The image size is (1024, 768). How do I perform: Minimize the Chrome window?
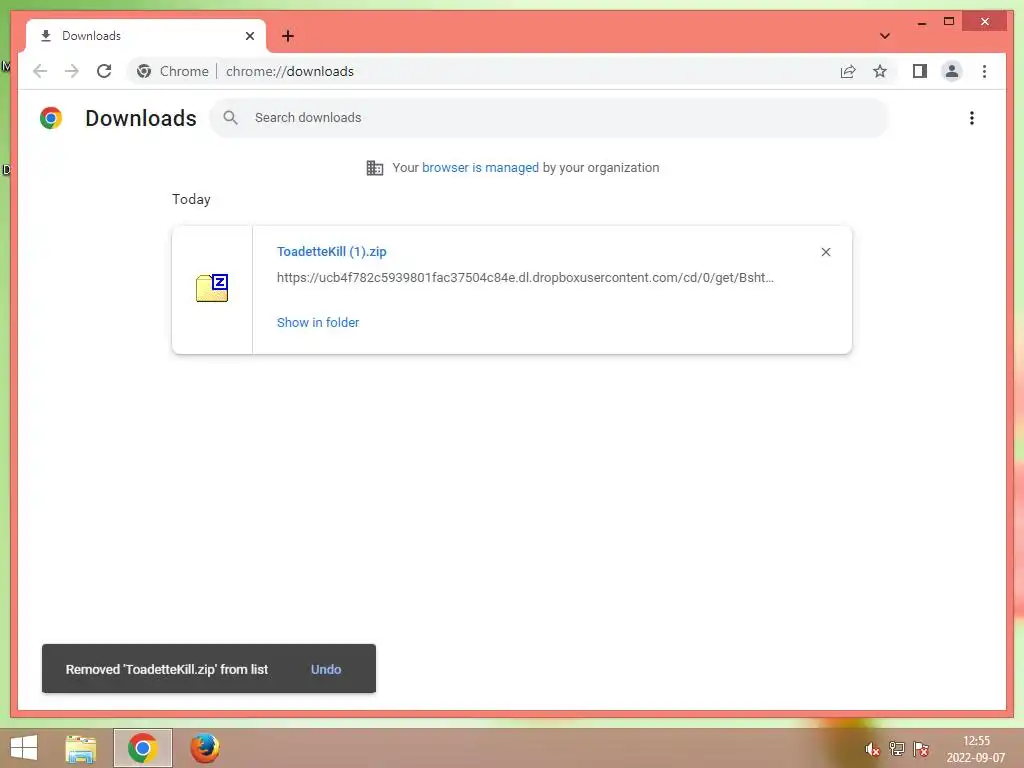click(921, 22)
